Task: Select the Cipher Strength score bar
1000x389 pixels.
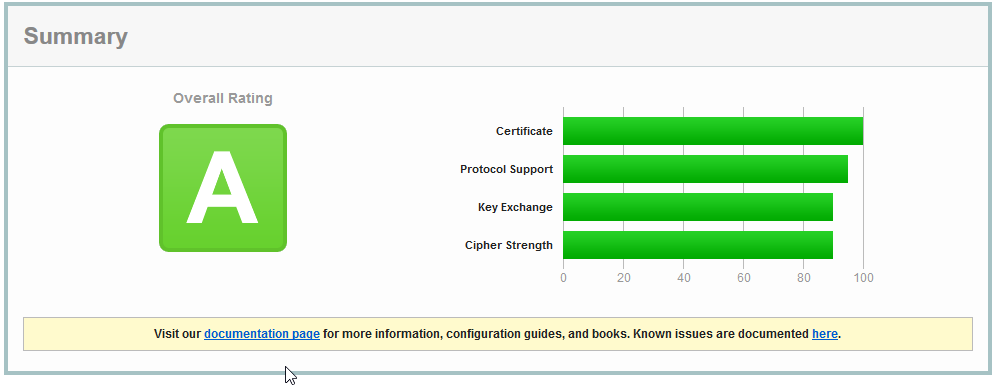Action: [x=698, y=245]
